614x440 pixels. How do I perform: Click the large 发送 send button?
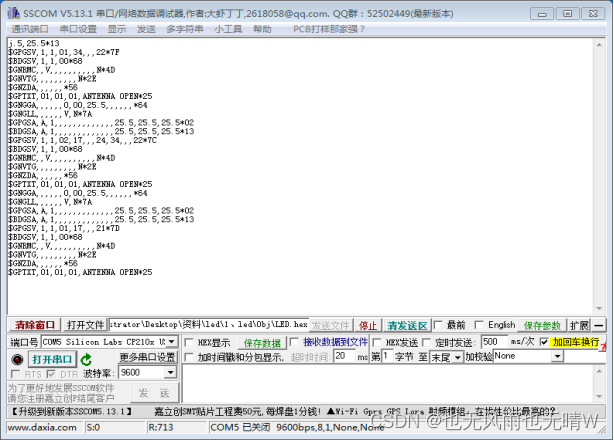tap(154, 393)
